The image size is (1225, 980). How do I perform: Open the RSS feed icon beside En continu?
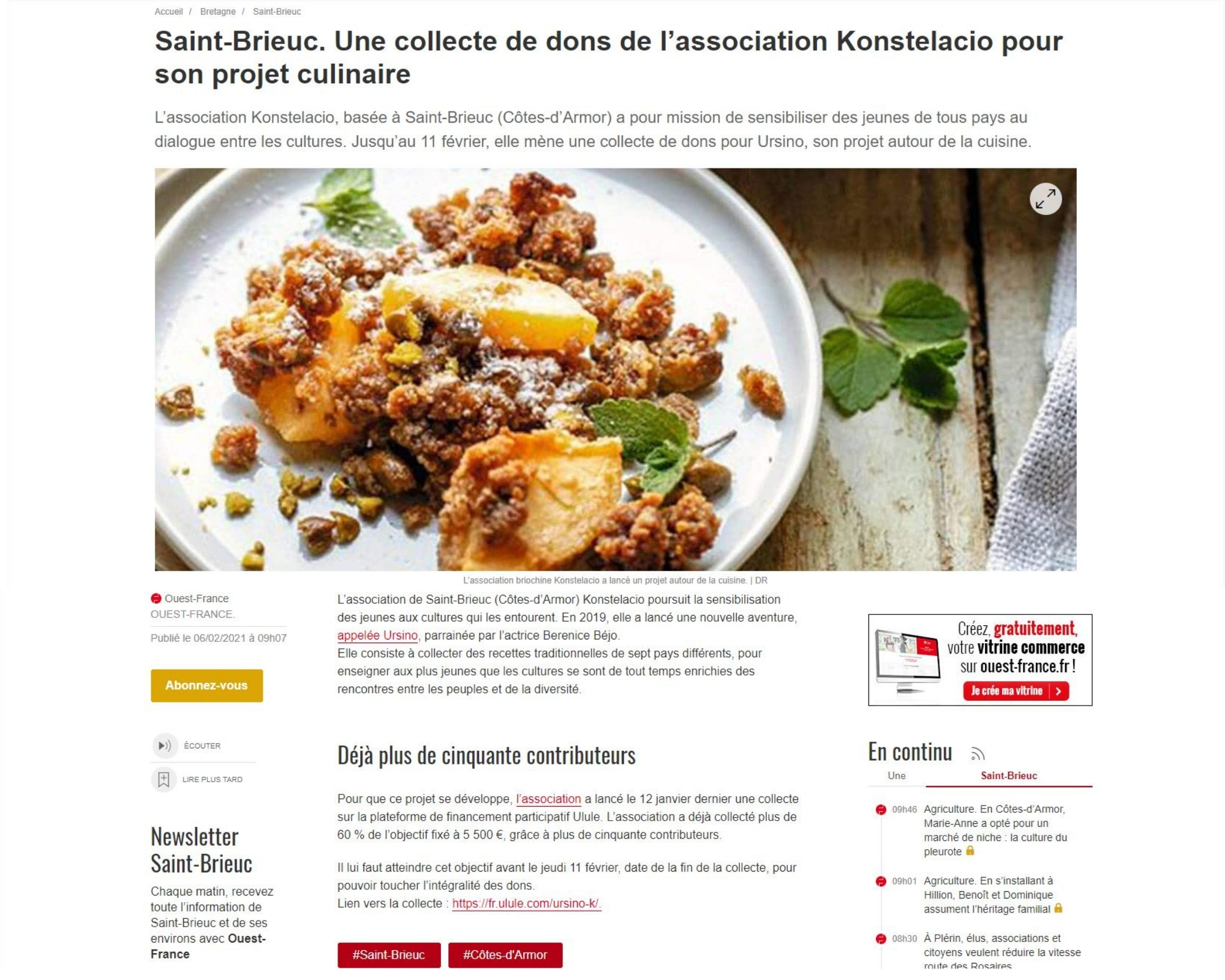click(x=978, y=753)
